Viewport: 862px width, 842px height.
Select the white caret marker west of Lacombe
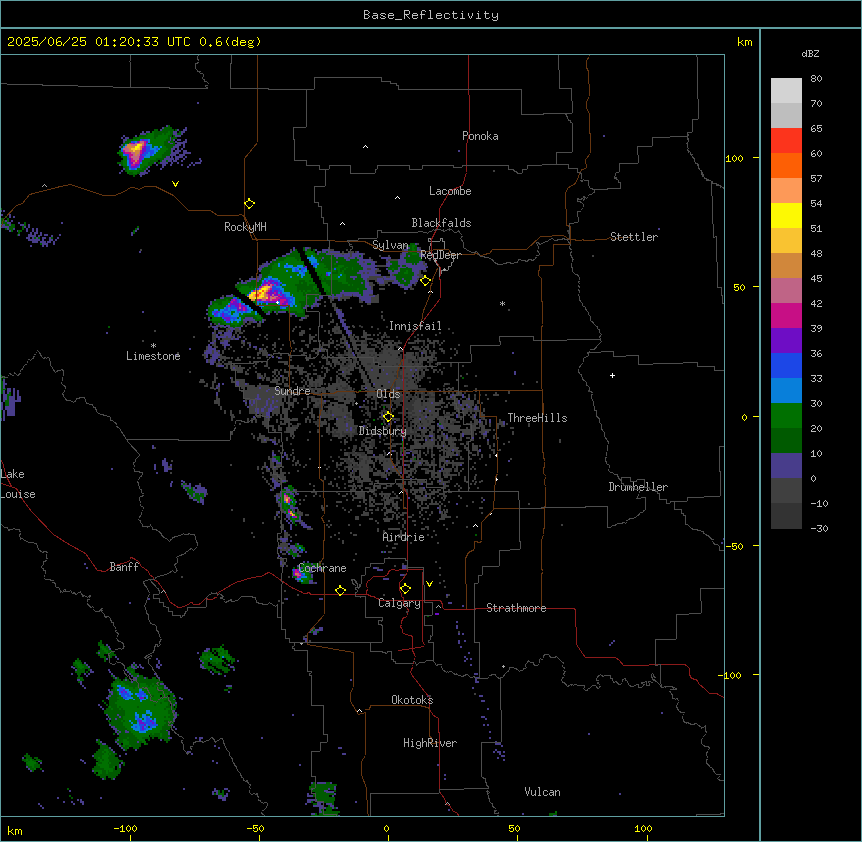tap(397, 198)
